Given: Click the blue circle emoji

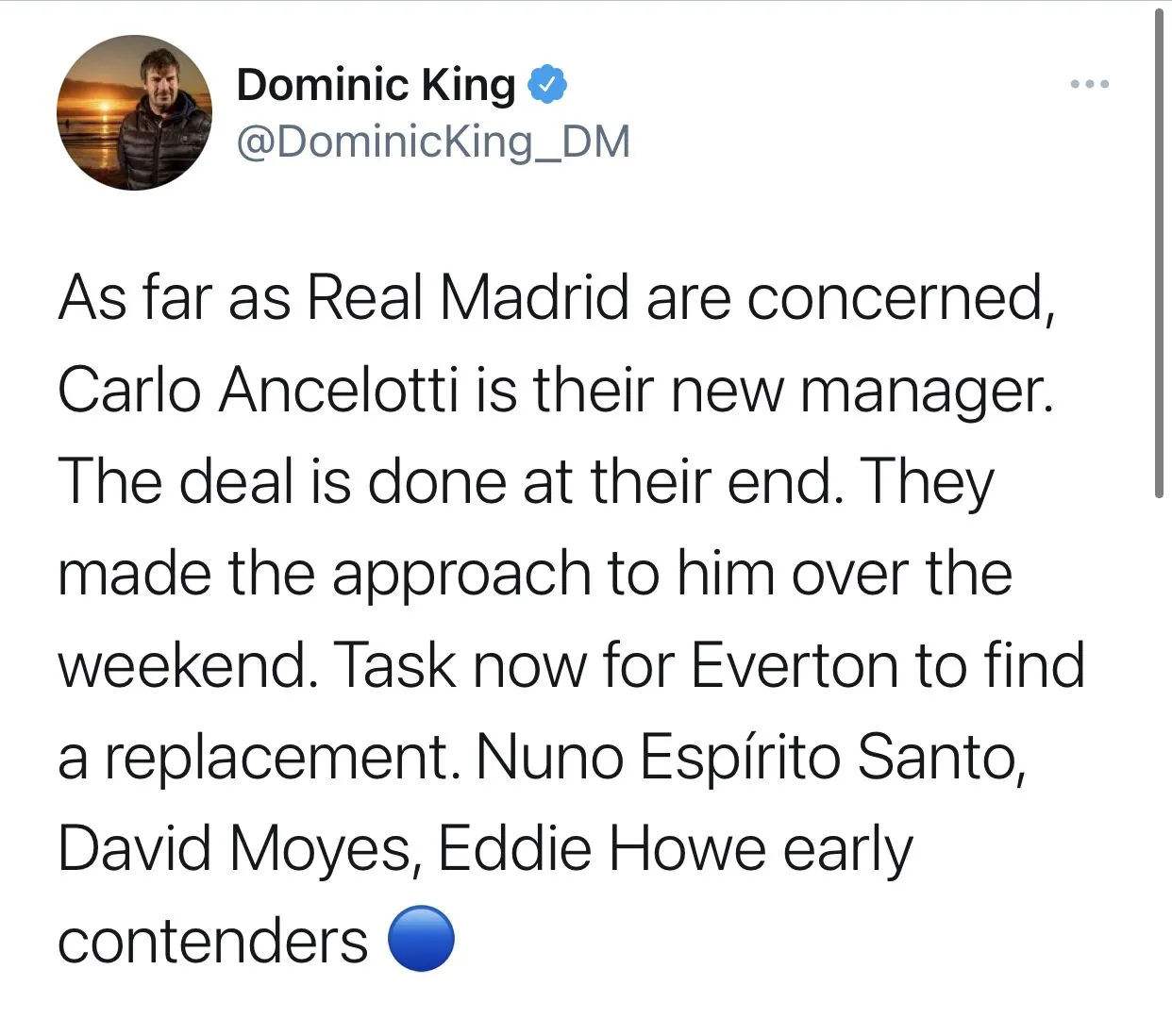Looking at the screenshot, I should (422, 939).
